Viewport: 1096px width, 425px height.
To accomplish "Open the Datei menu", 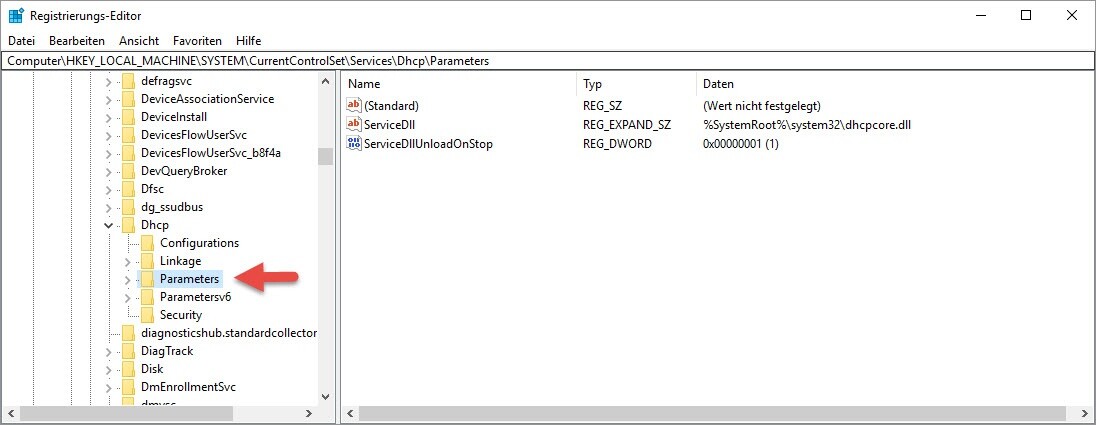I will pyautogui.click(x=21, y=41).
